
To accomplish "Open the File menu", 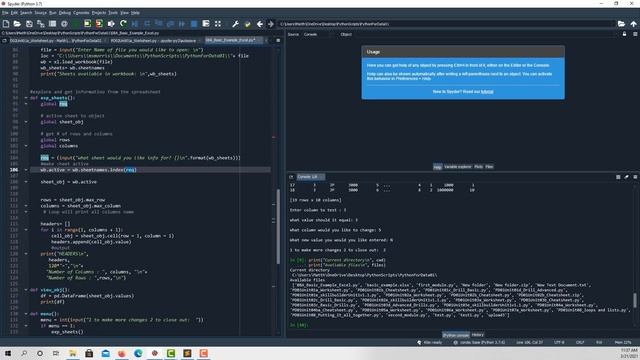I will [5, 13].
